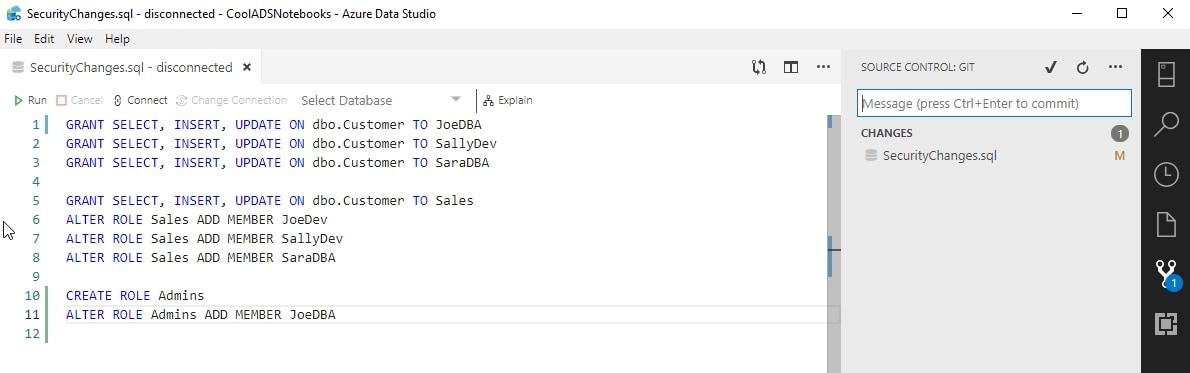The height and width of the screenshot is (373, 1190).
Task: Focus the commit message input field
Action: point(994,103)
